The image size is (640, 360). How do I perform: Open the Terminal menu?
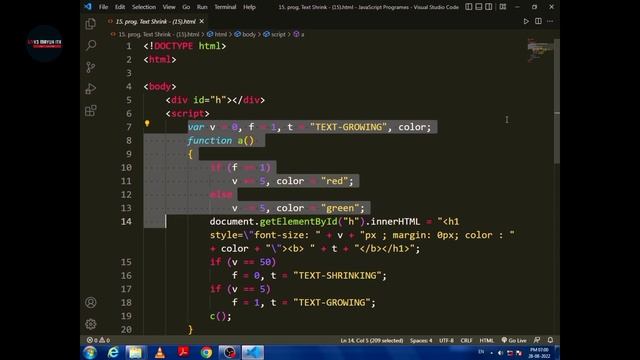[225, 7]
